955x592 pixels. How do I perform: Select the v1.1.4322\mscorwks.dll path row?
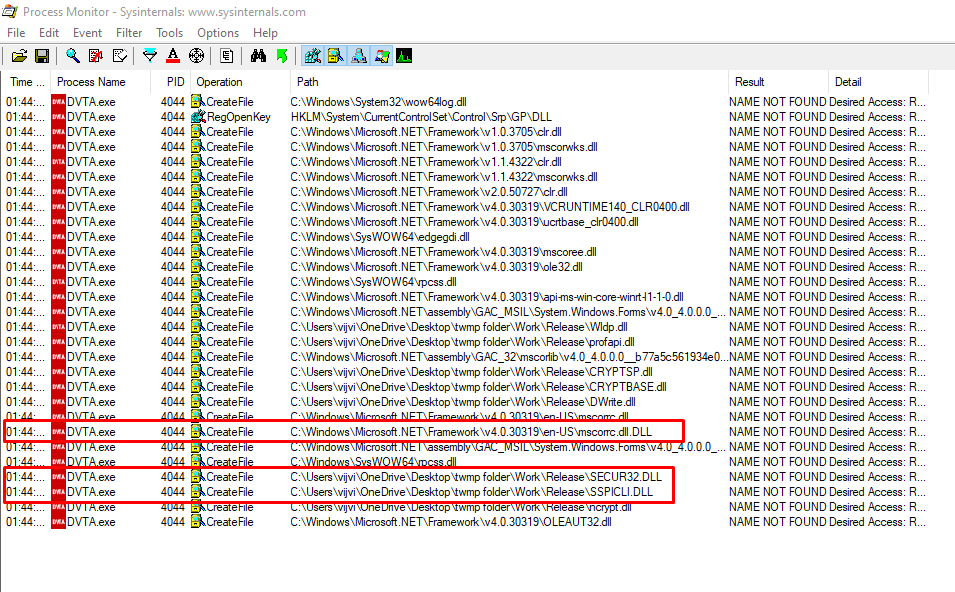(x=444, y=177)
